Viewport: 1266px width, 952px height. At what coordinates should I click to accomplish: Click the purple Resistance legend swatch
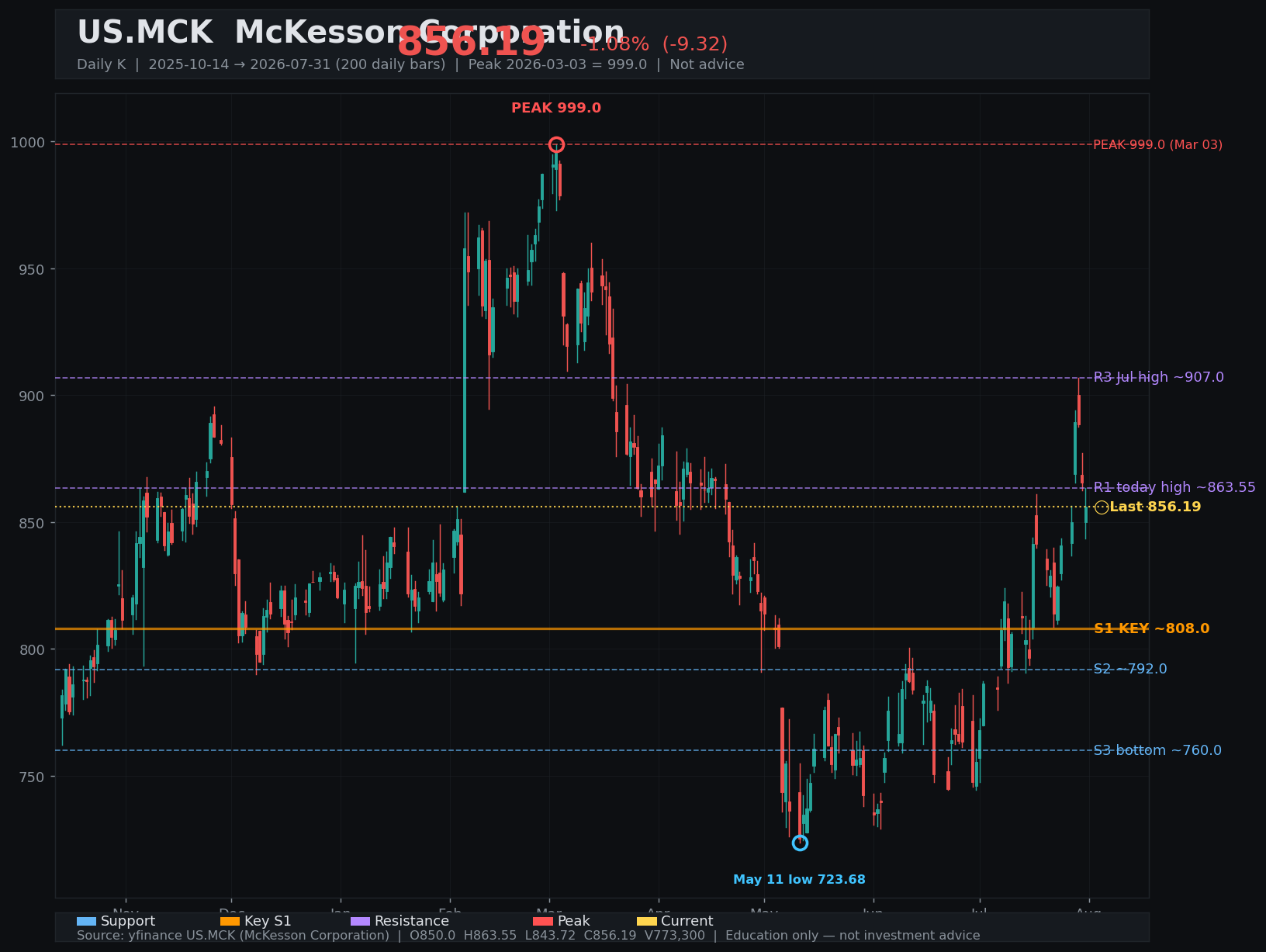[x=360, y=922]
